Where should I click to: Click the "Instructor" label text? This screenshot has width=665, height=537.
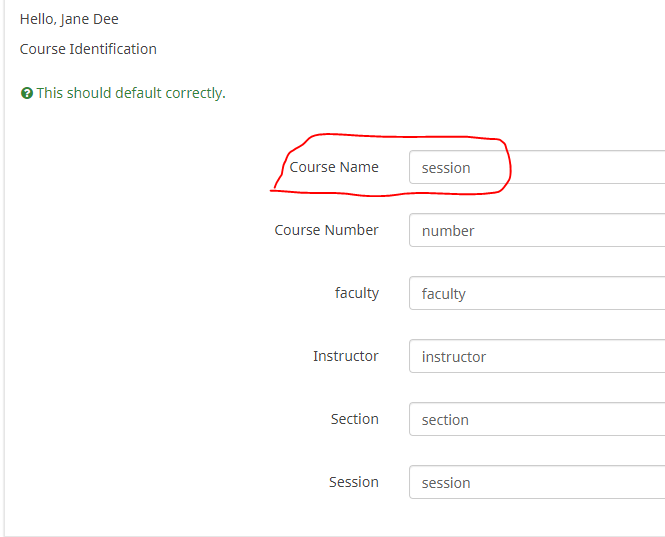[x=345, y=356]
